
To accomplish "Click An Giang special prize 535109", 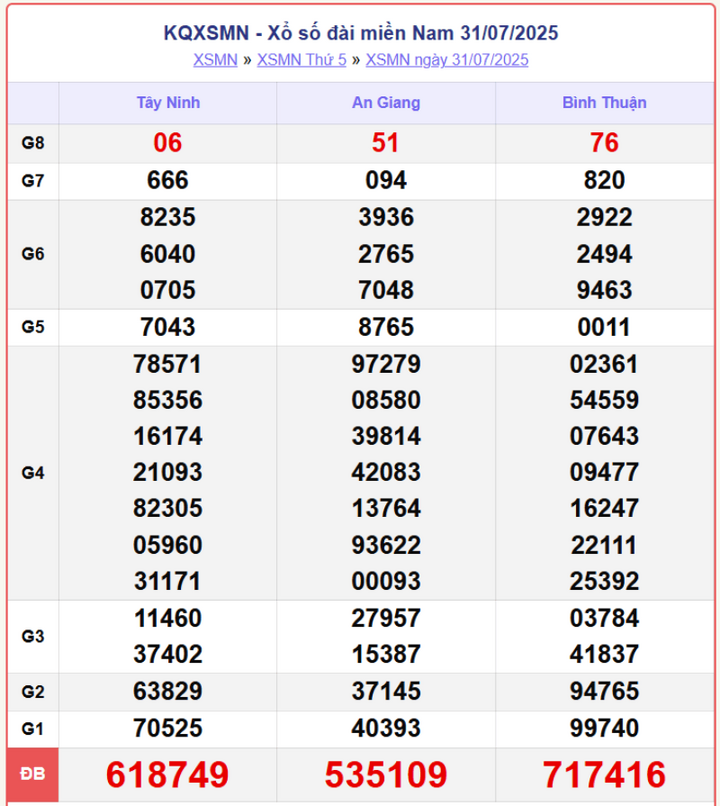I will point(386,774).
